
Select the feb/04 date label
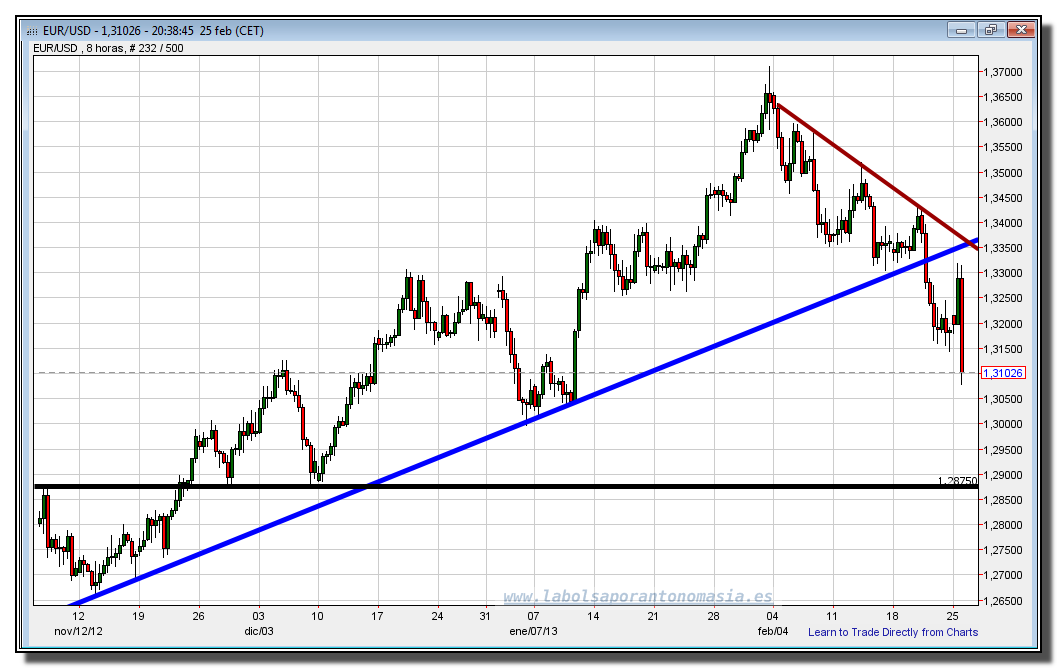pyautogui.click(x=771, y=631)
